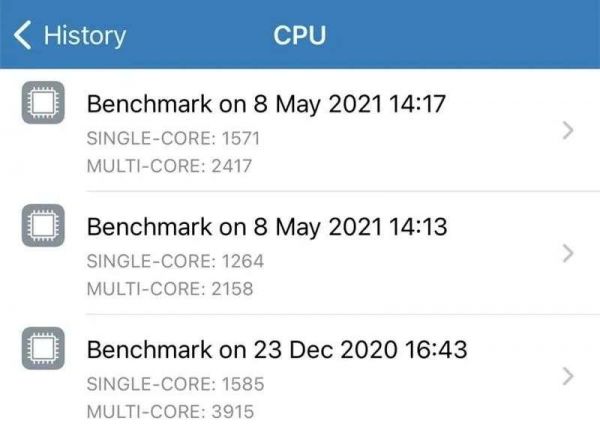Select the multi-core 2417 score line
Image resolution: width=600 pixels, height=436 pixels.
coord(170,165)
